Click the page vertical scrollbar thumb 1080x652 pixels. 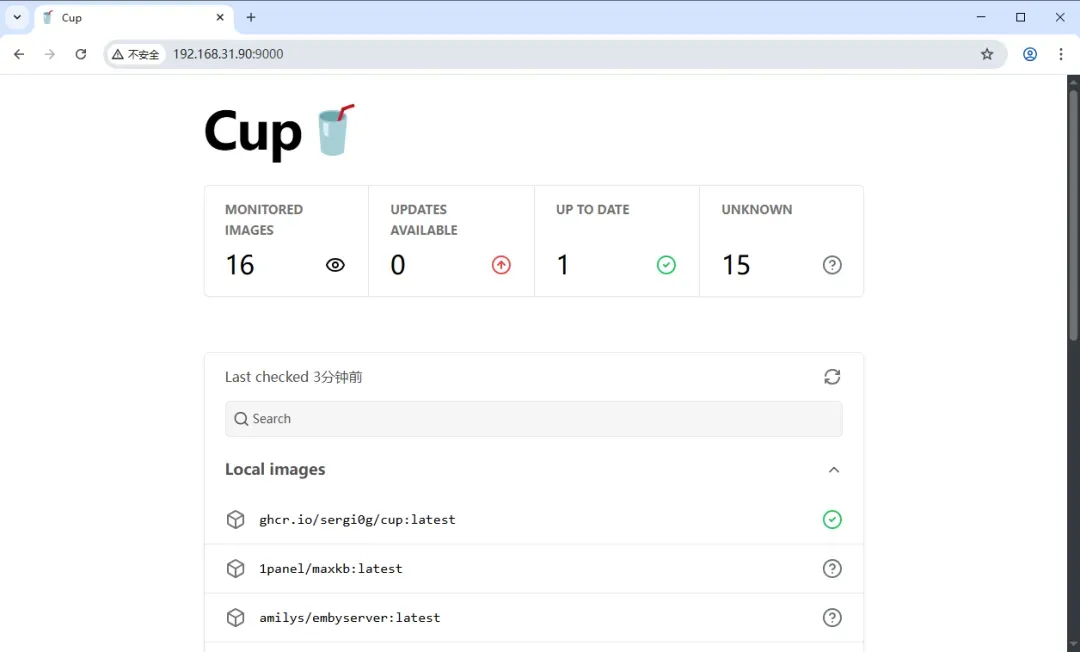pos(1073,213)
